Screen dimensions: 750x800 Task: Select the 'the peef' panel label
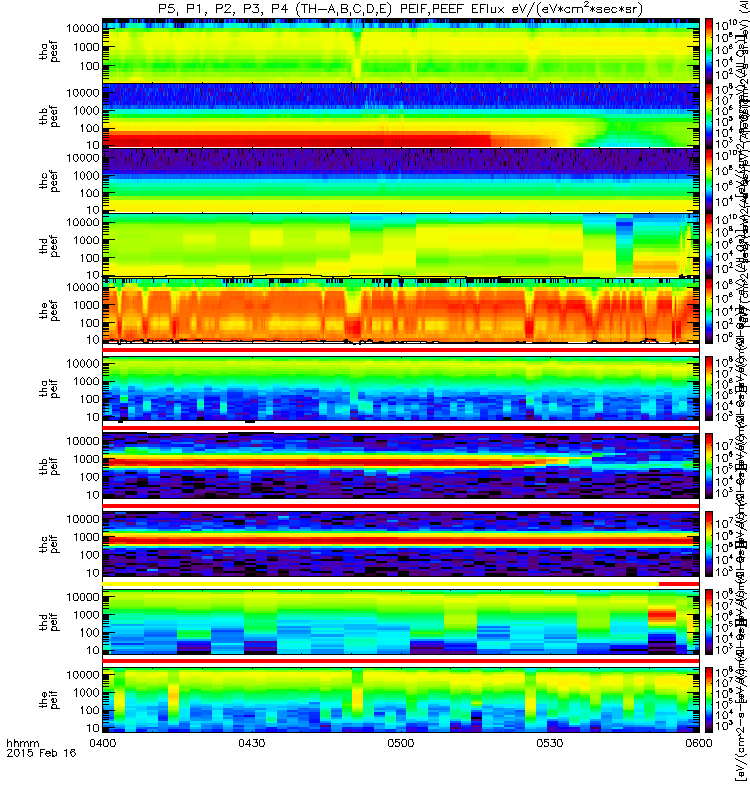pos(49,311)
